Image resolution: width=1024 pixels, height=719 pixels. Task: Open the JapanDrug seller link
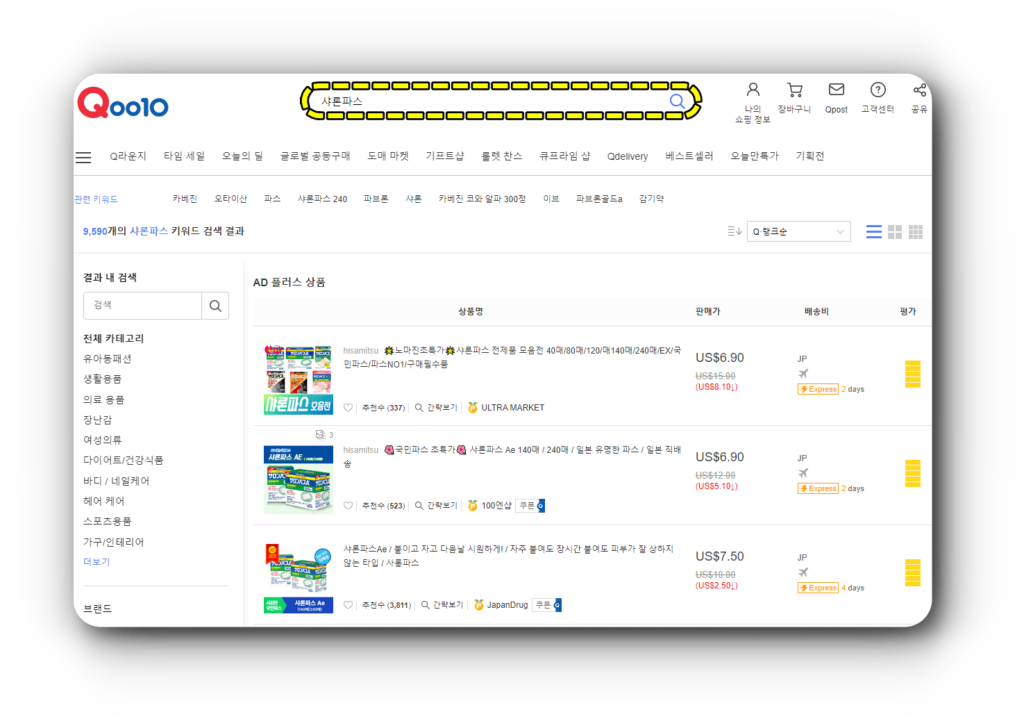[507, 605]
